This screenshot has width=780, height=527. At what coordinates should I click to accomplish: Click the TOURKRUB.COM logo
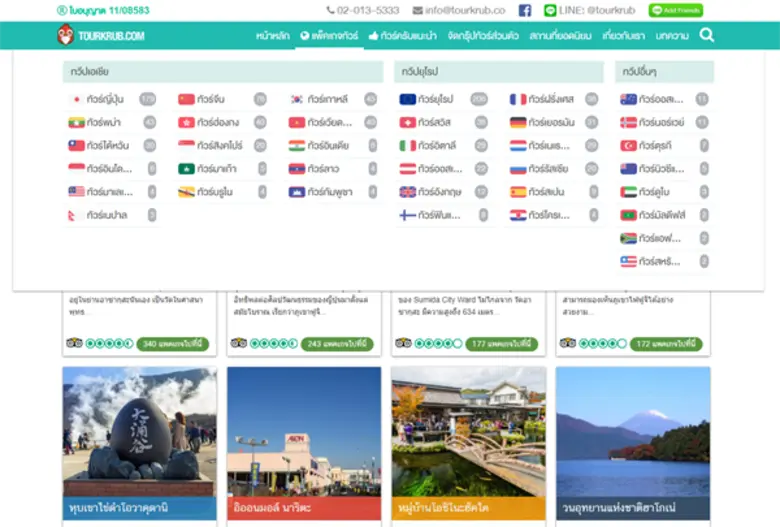(x=101, y=36)
